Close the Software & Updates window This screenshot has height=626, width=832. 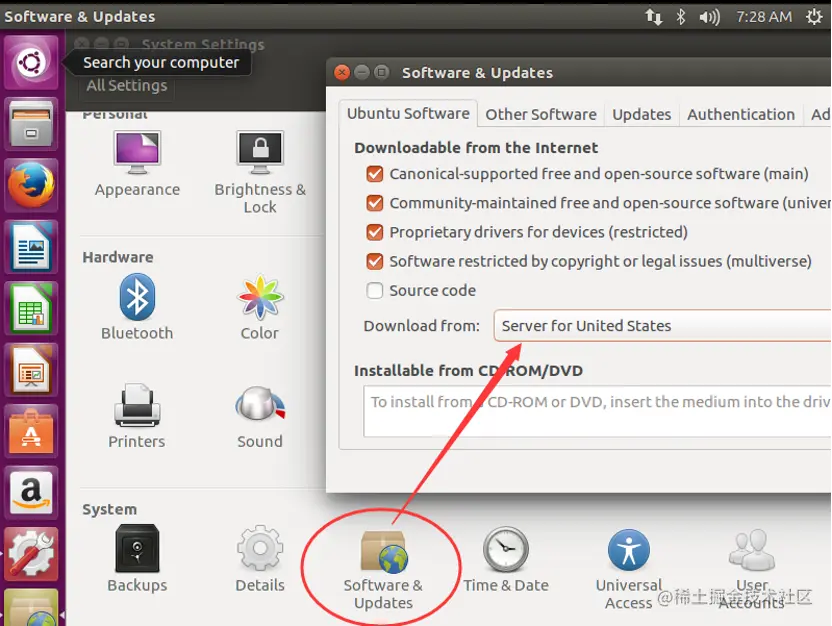342,72
